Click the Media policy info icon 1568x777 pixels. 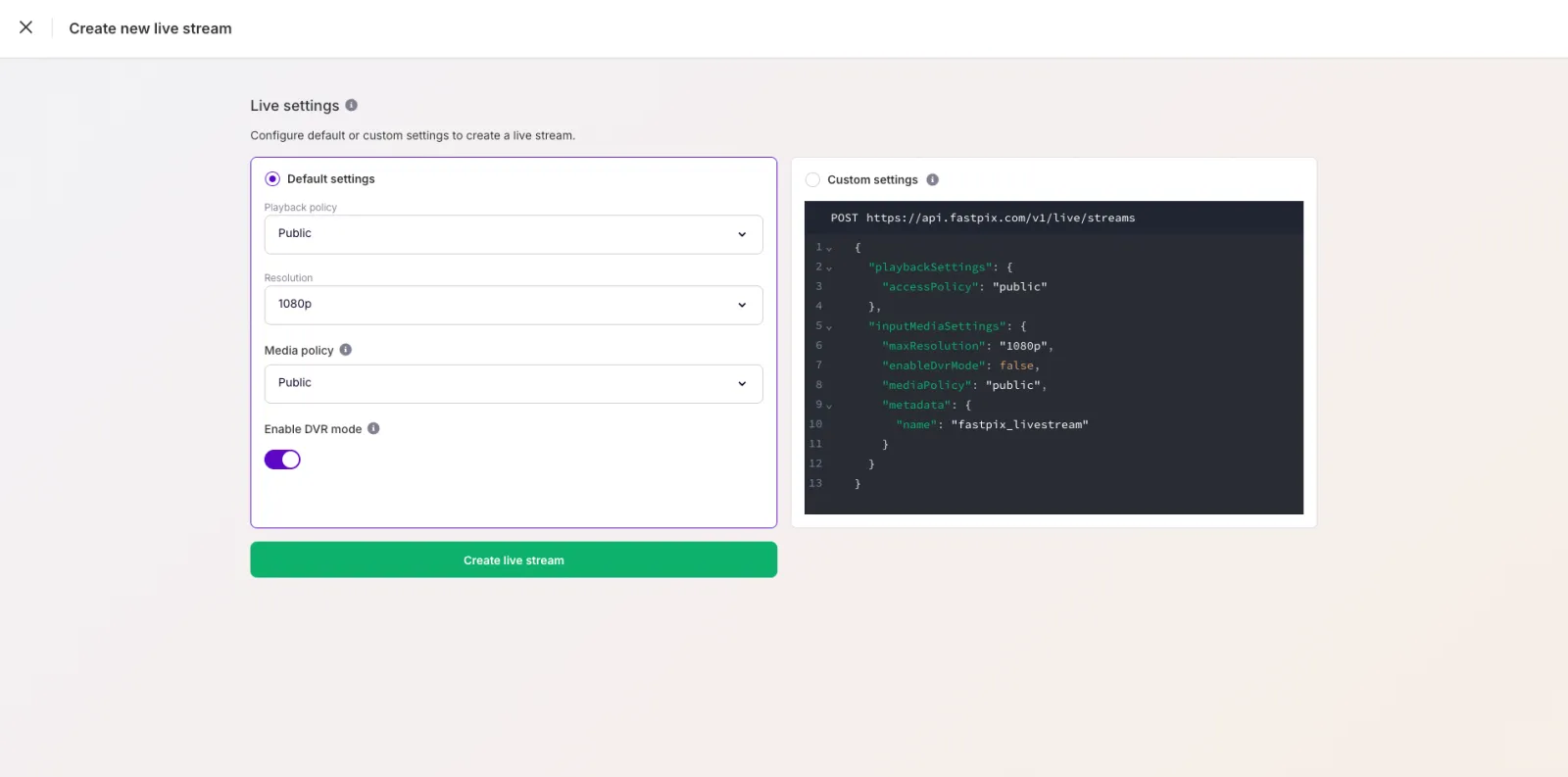[346, 350]
